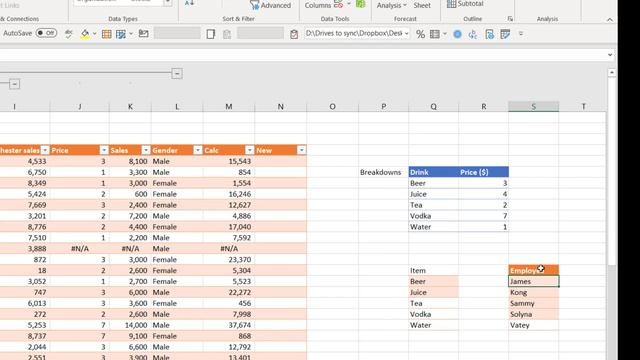The width and height of the screenshot is (640, 360).
Task: Open the New column filter
Action: [x=301, y=150]
